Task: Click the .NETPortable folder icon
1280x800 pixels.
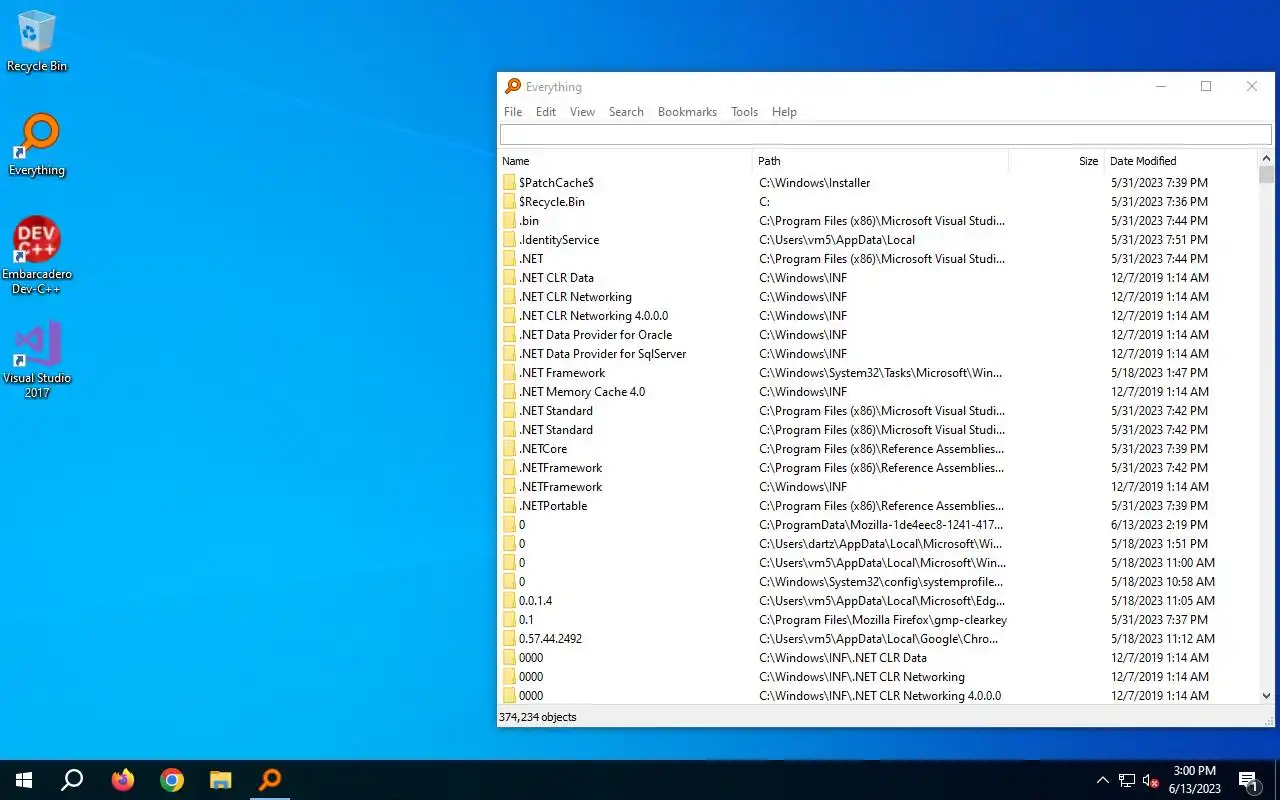Action: 509,506
